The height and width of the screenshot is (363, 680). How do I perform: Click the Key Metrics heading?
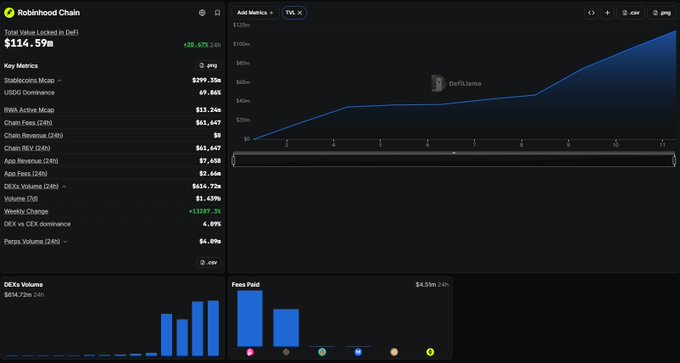tap(21, 65)
